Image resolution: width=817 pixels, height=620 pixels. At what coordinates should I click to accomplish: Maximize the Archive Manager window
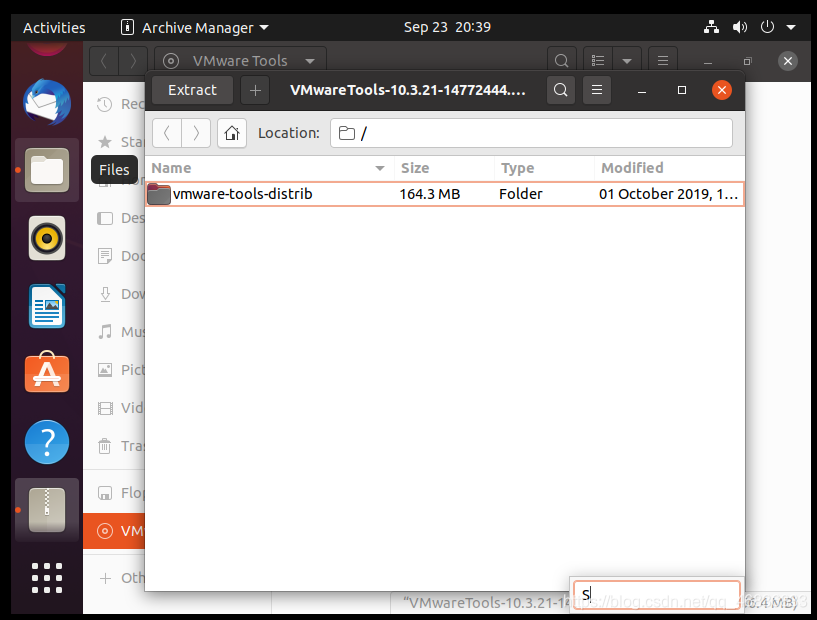pos(682,90)
